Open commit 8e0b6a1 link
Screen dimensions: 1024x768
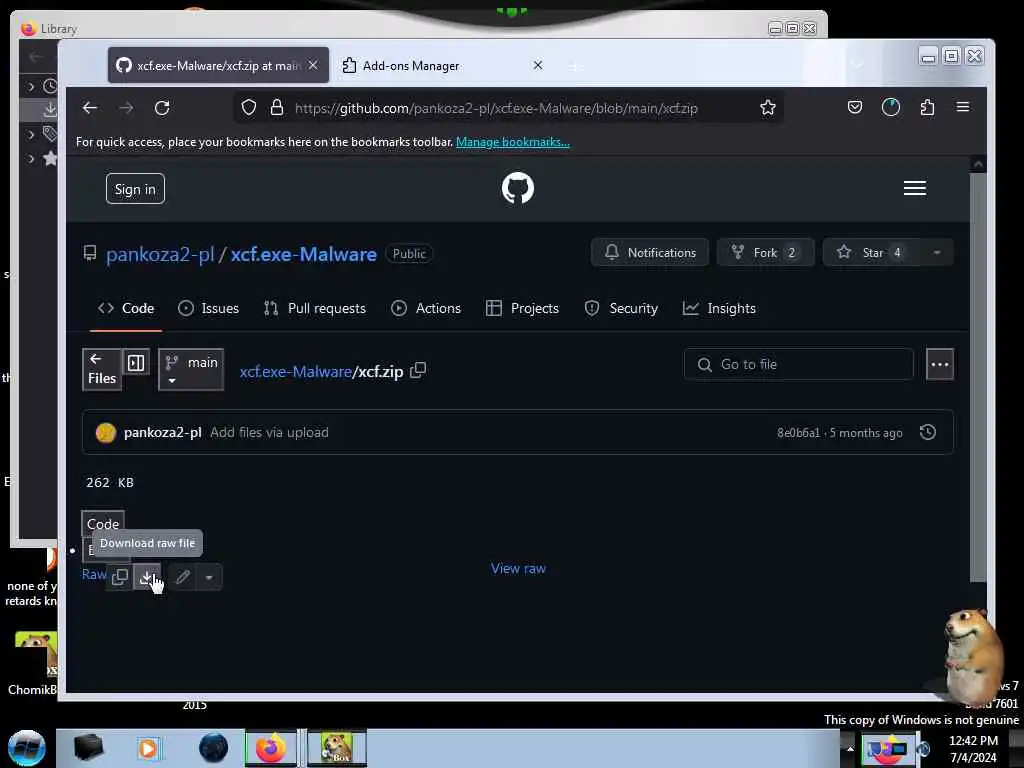pos(798,433)
